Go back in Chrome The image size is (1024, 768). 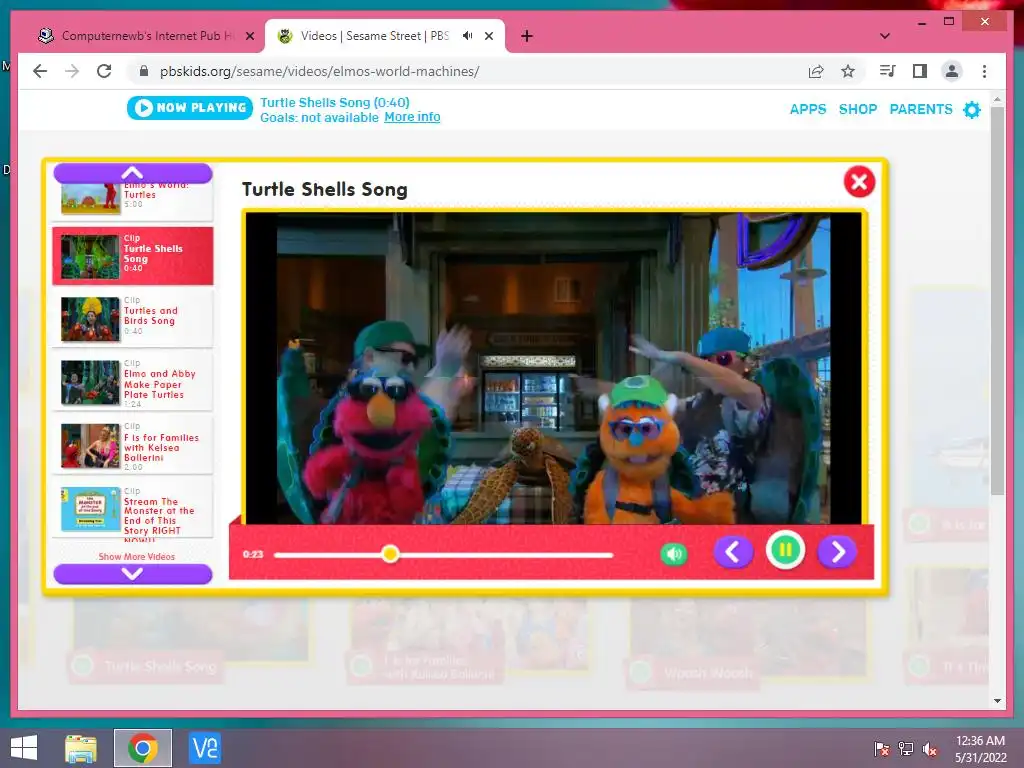40,71
